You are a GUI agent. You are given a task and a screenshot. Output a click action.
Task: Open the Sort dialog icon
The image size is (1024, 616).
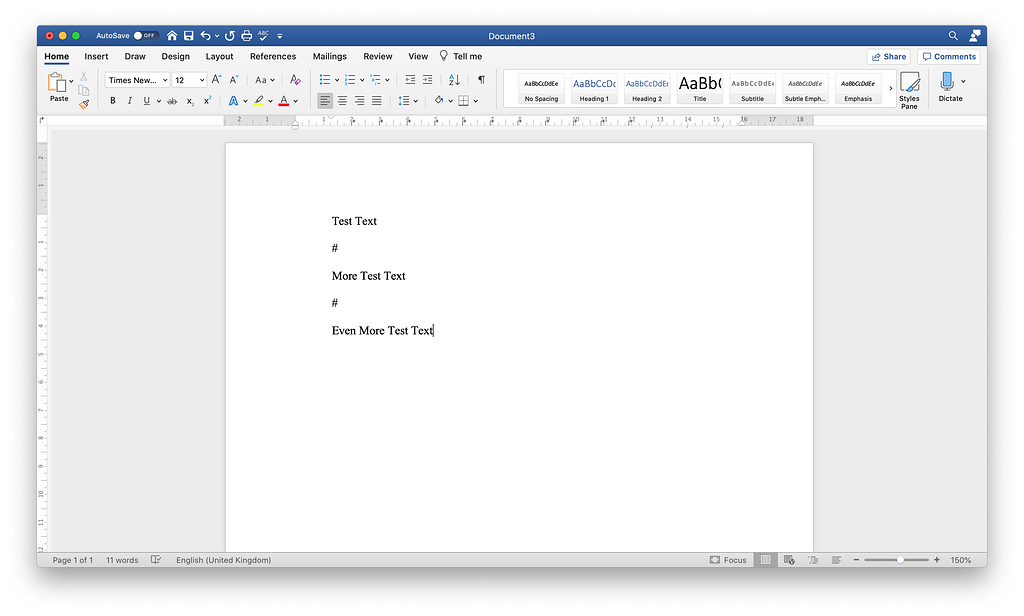click(453, 79)
